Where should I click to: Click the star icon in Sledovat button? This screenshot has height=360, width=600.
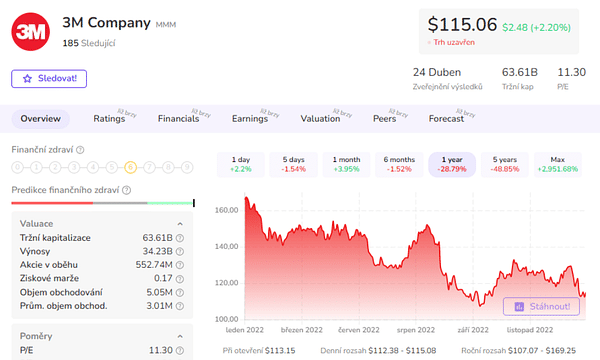coord(27,79)
